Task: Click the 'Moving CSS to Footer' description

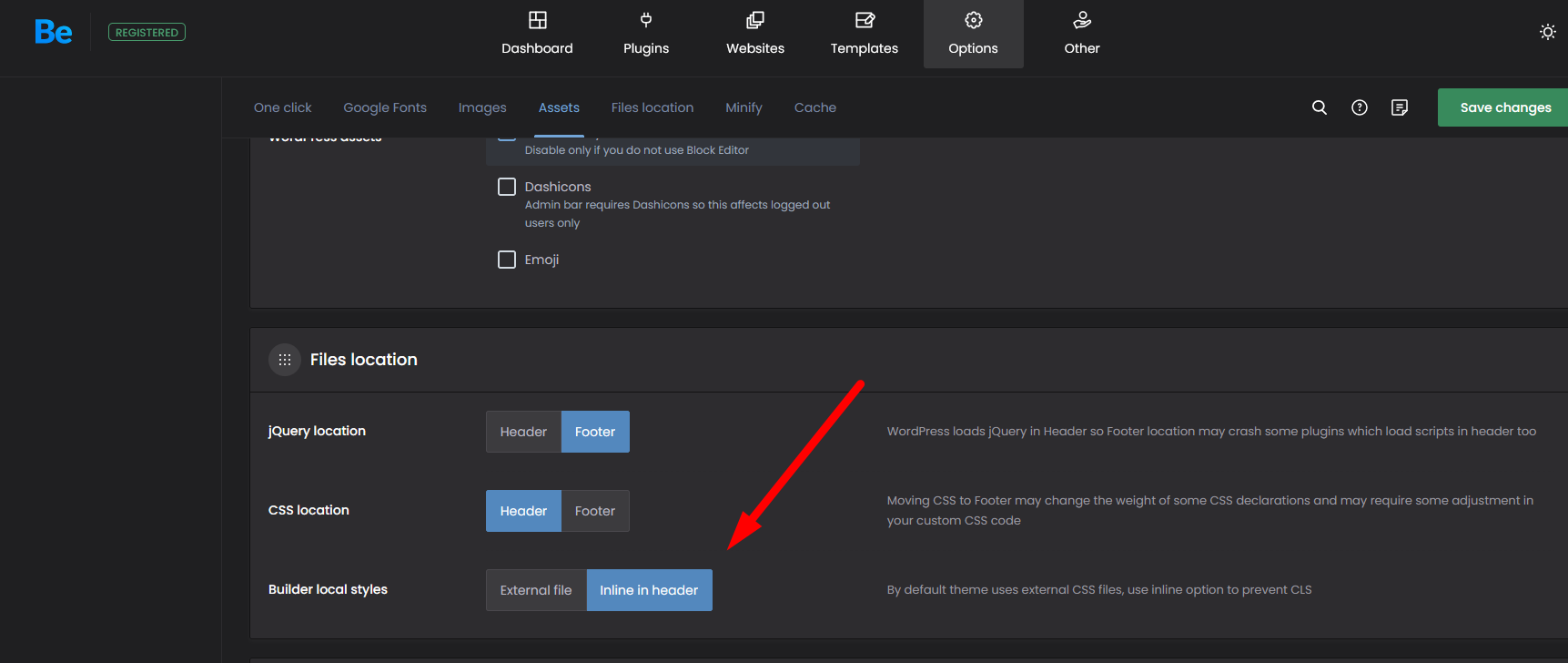Action: point(1210,510)
